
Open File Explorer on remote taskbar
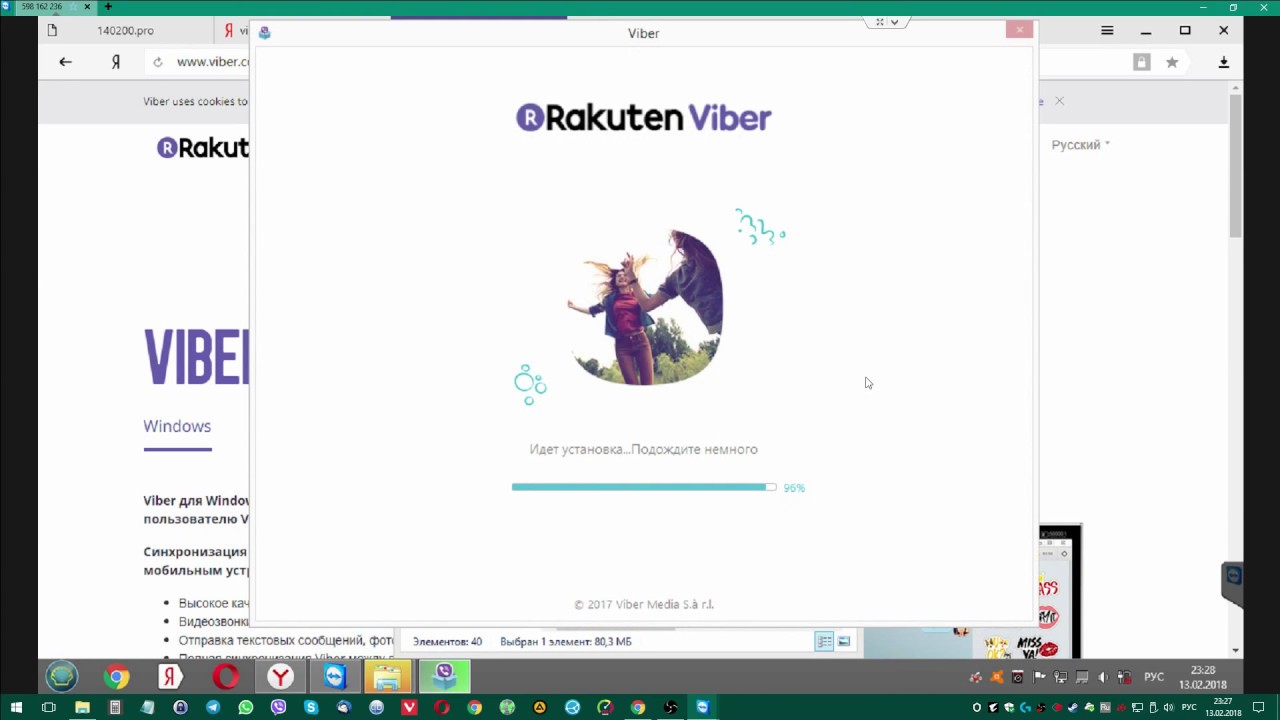(x=388, y=677)
